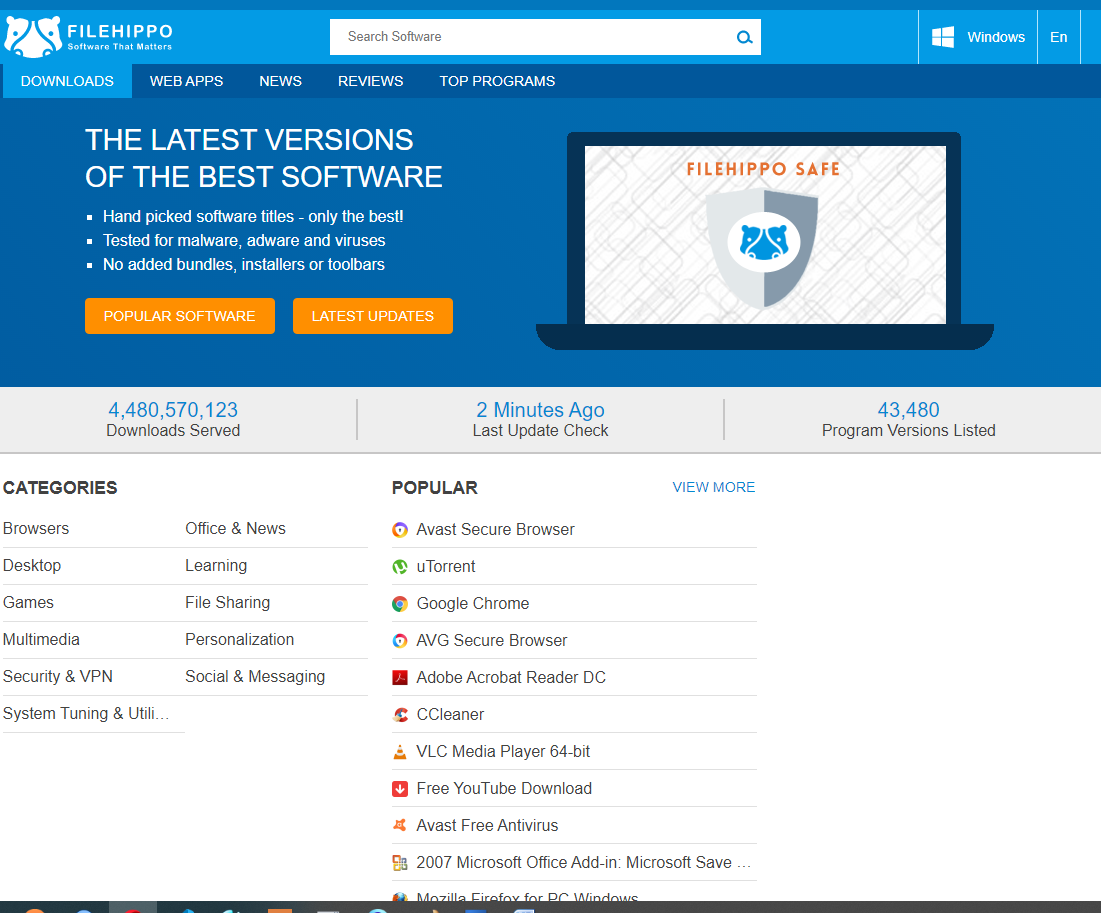Select the Security & VPN category
Image resolution: width=1101 pixels, height=913 pixels.
pyautogui.click(x=58, y=676)
